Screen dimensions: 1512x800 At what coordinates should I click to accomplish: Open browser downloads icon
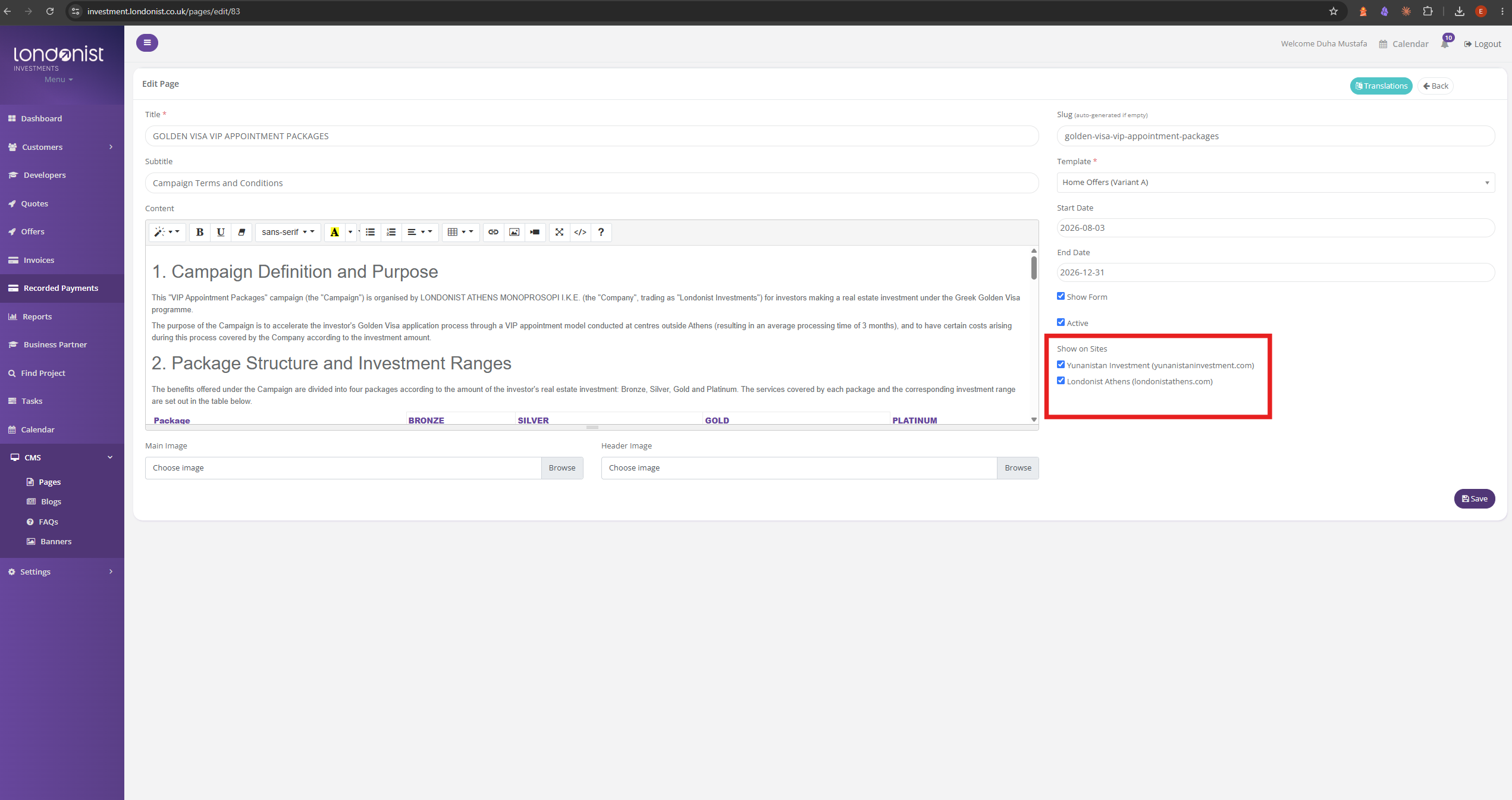[1460, 11]
